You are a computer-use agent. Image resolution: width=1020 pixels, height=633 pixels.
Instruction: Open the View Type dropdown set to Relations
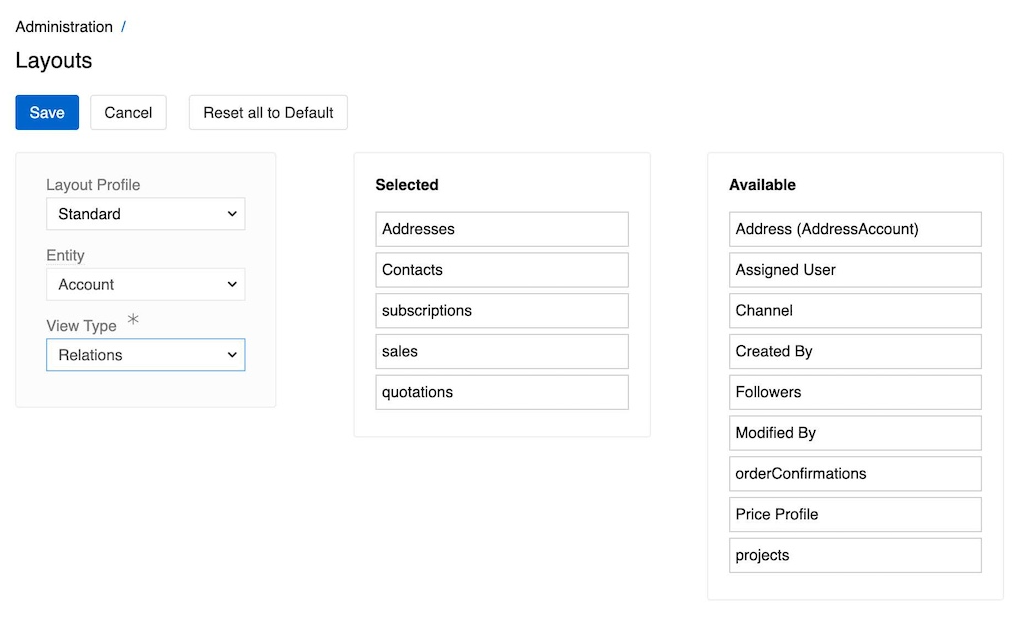tap(145, 354)
